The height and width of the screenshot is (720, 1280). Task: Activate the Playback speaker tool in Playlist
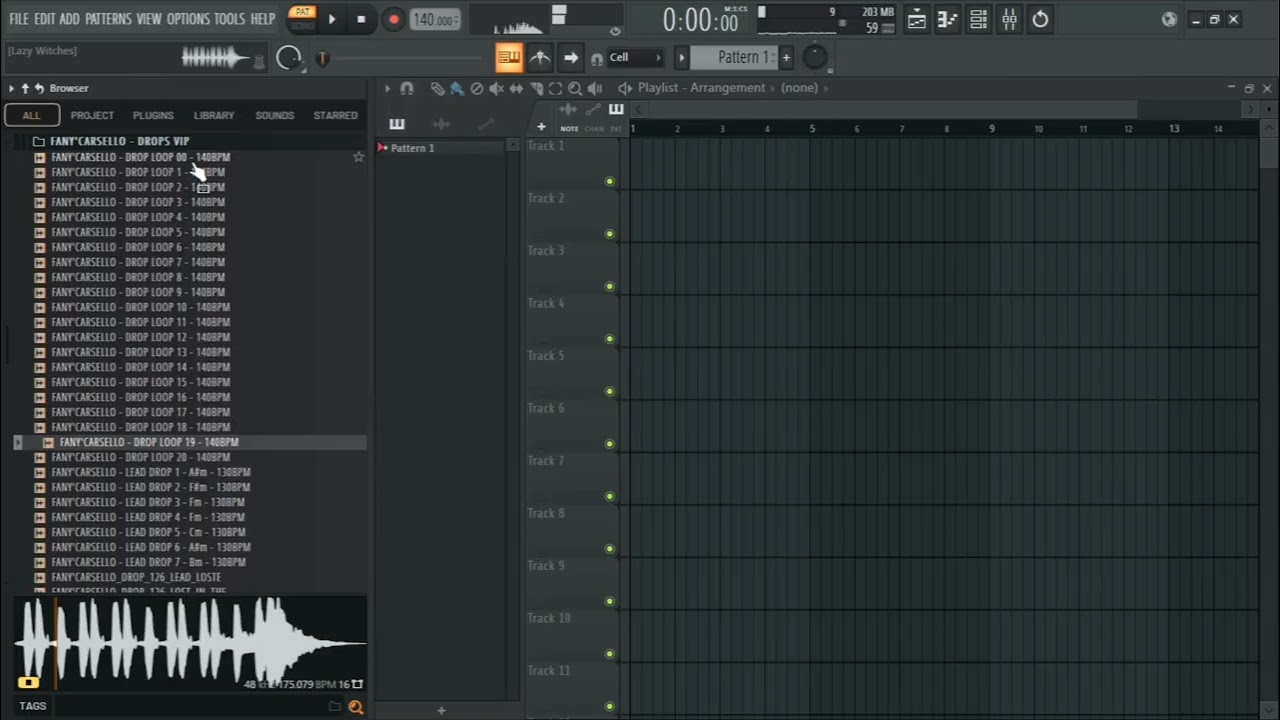[595, 88]
